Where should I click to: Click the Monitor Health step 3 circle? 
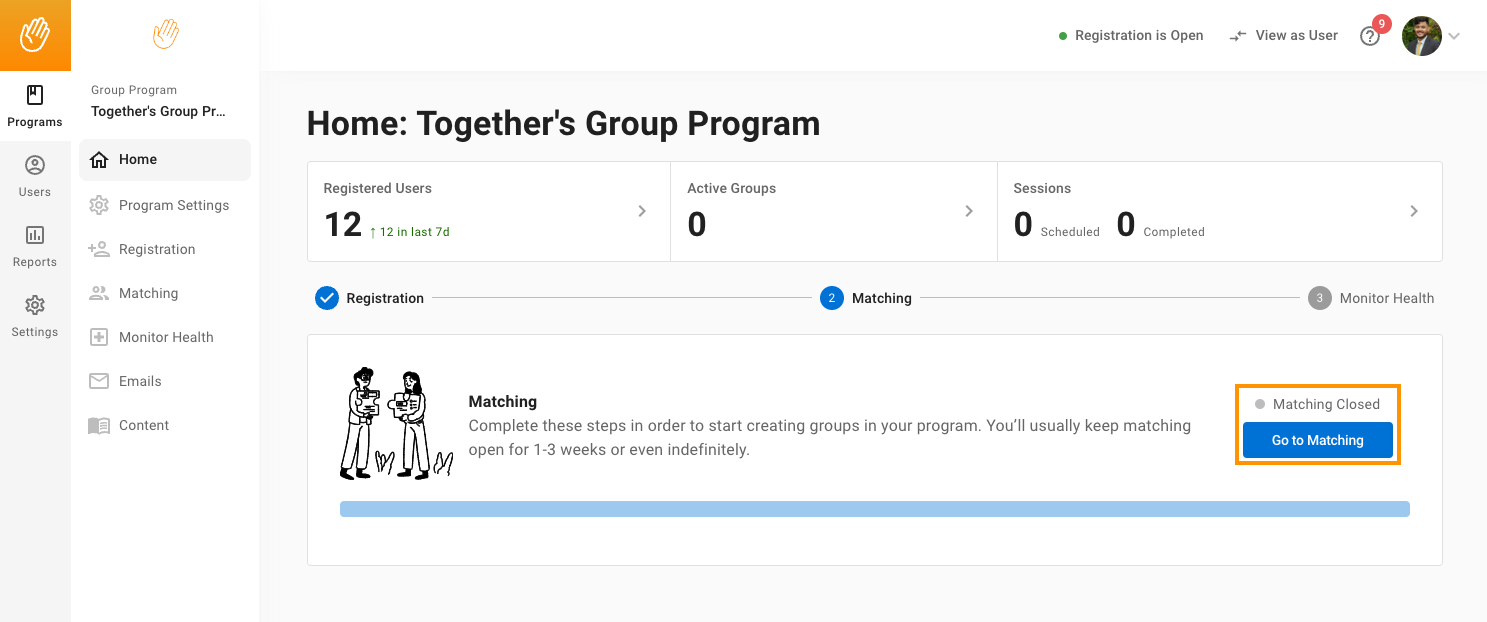[1320, 298]
